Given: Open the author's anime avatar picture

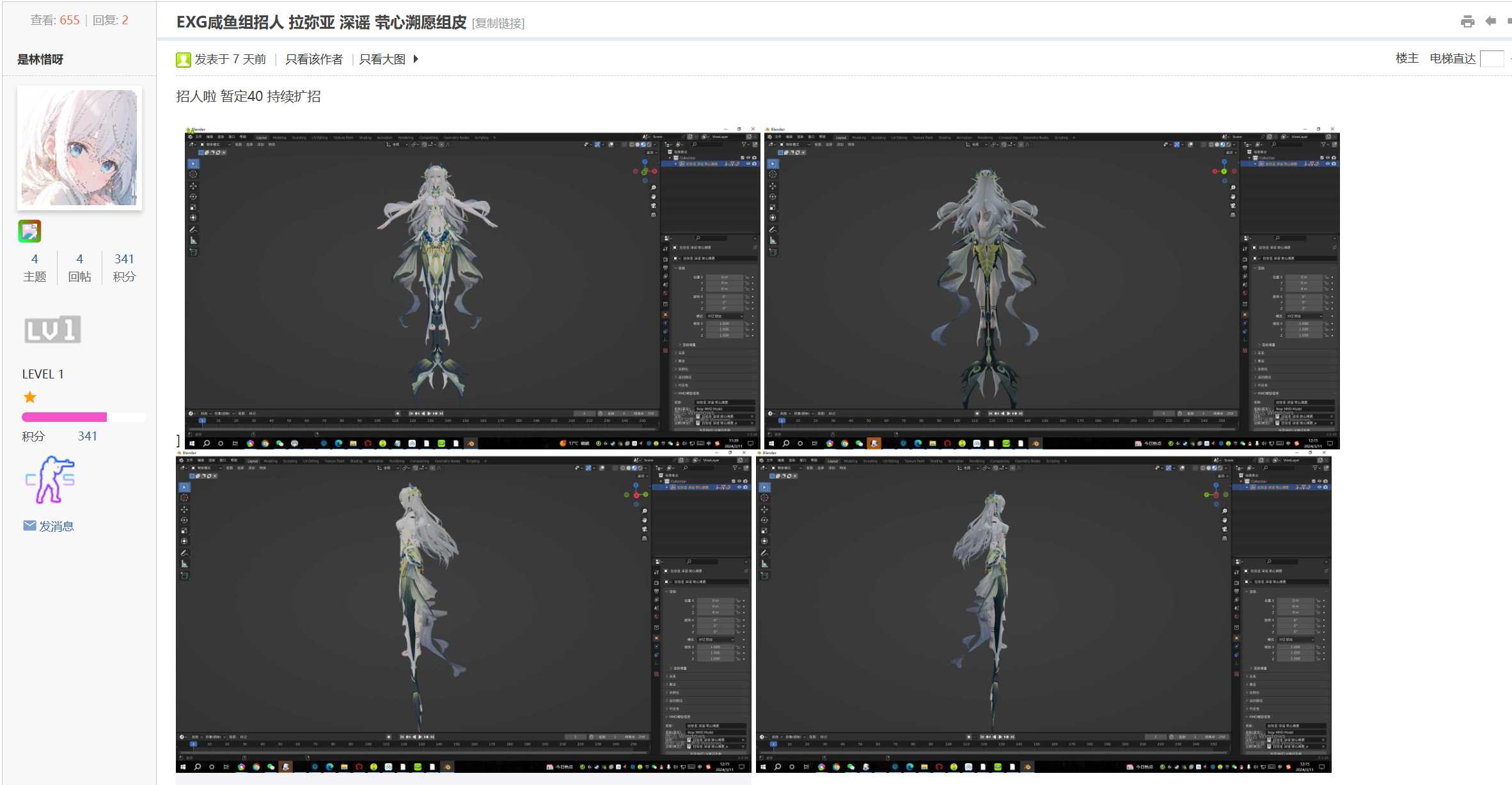Looking at the screenshot, I should pos(79,148).
